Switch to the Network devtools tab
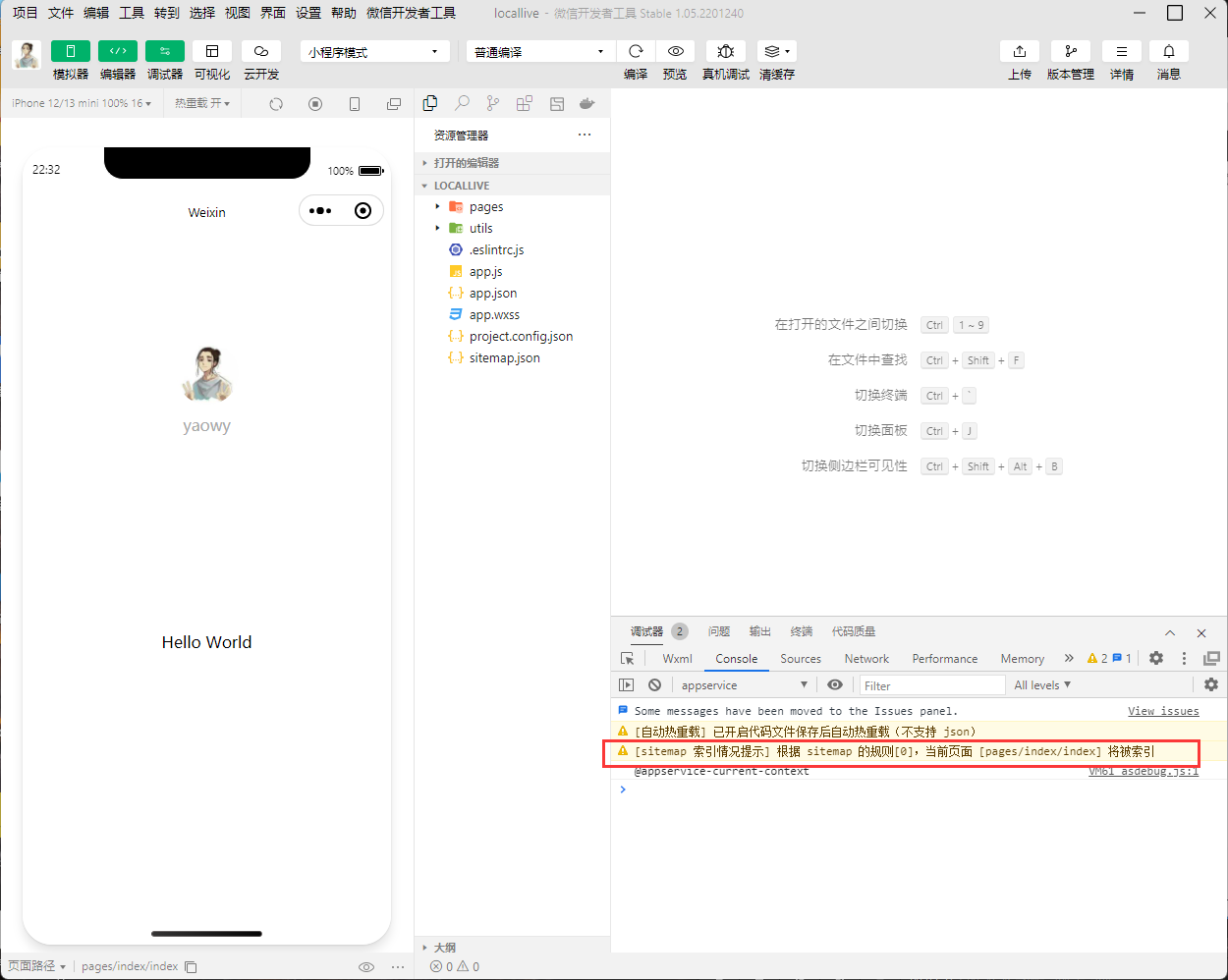The width and height of the screenshot is (1228, 980). pyautogui.click(x=866, y=659)
